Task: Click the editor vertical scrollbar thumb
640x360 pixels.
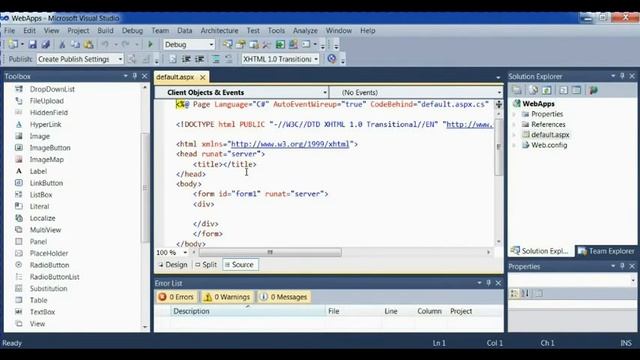Action: (x=498, y=147)
